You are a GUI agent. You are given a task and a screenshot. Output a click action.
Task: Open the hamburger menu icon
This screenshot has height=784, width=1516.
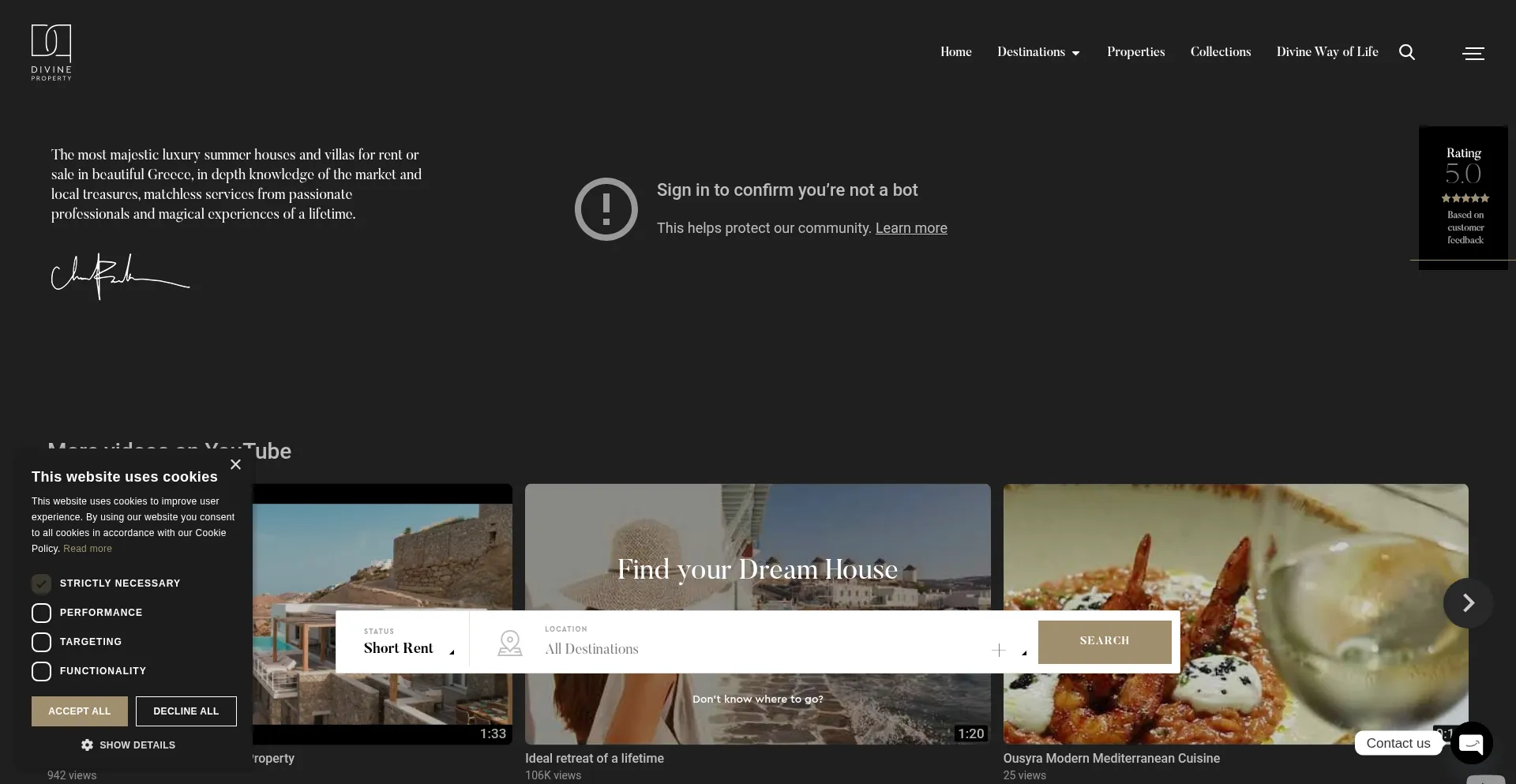click(1473, 53)
